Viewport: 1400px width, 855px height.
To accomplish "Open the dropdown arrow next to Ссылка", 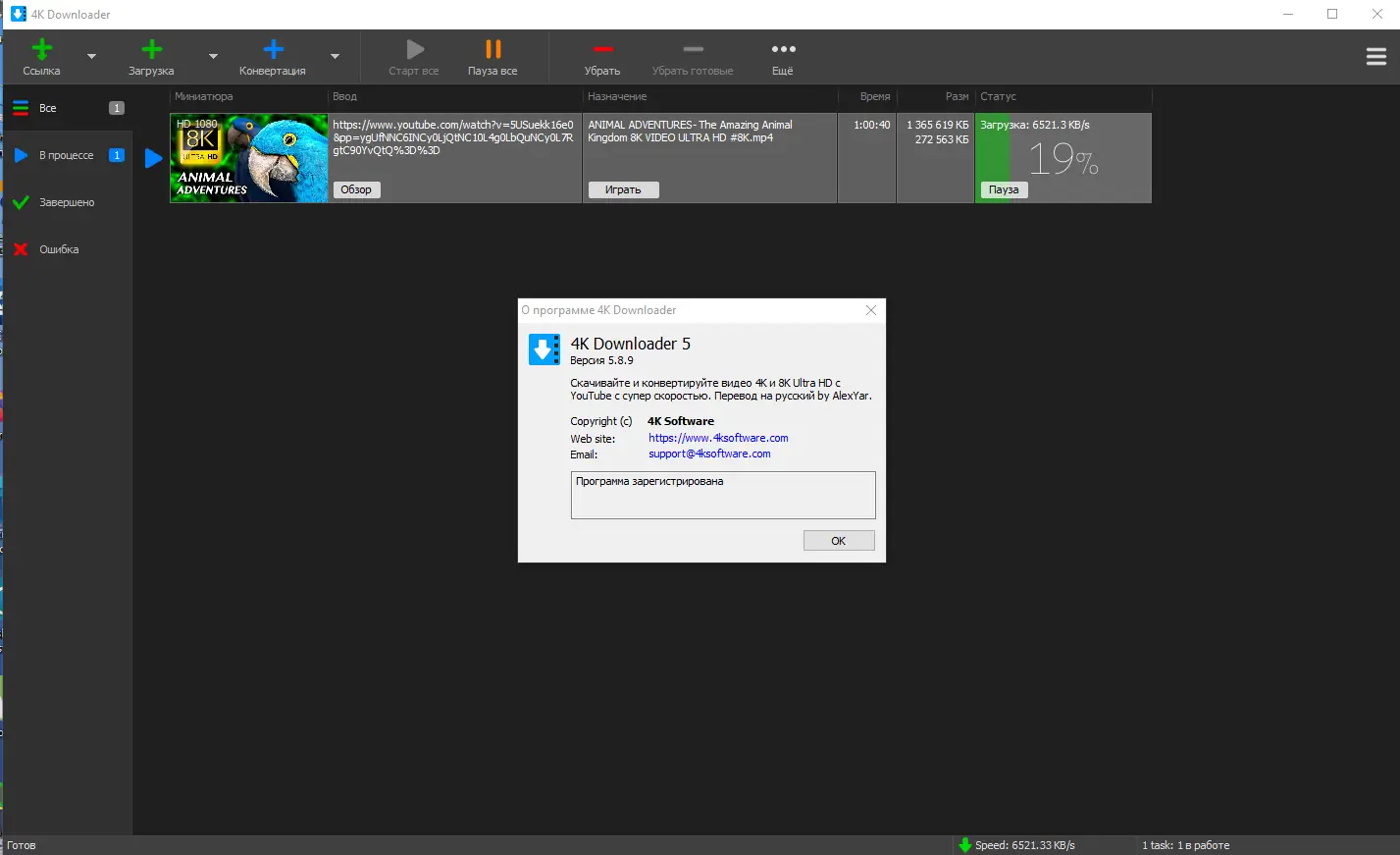I will [91, 57].
